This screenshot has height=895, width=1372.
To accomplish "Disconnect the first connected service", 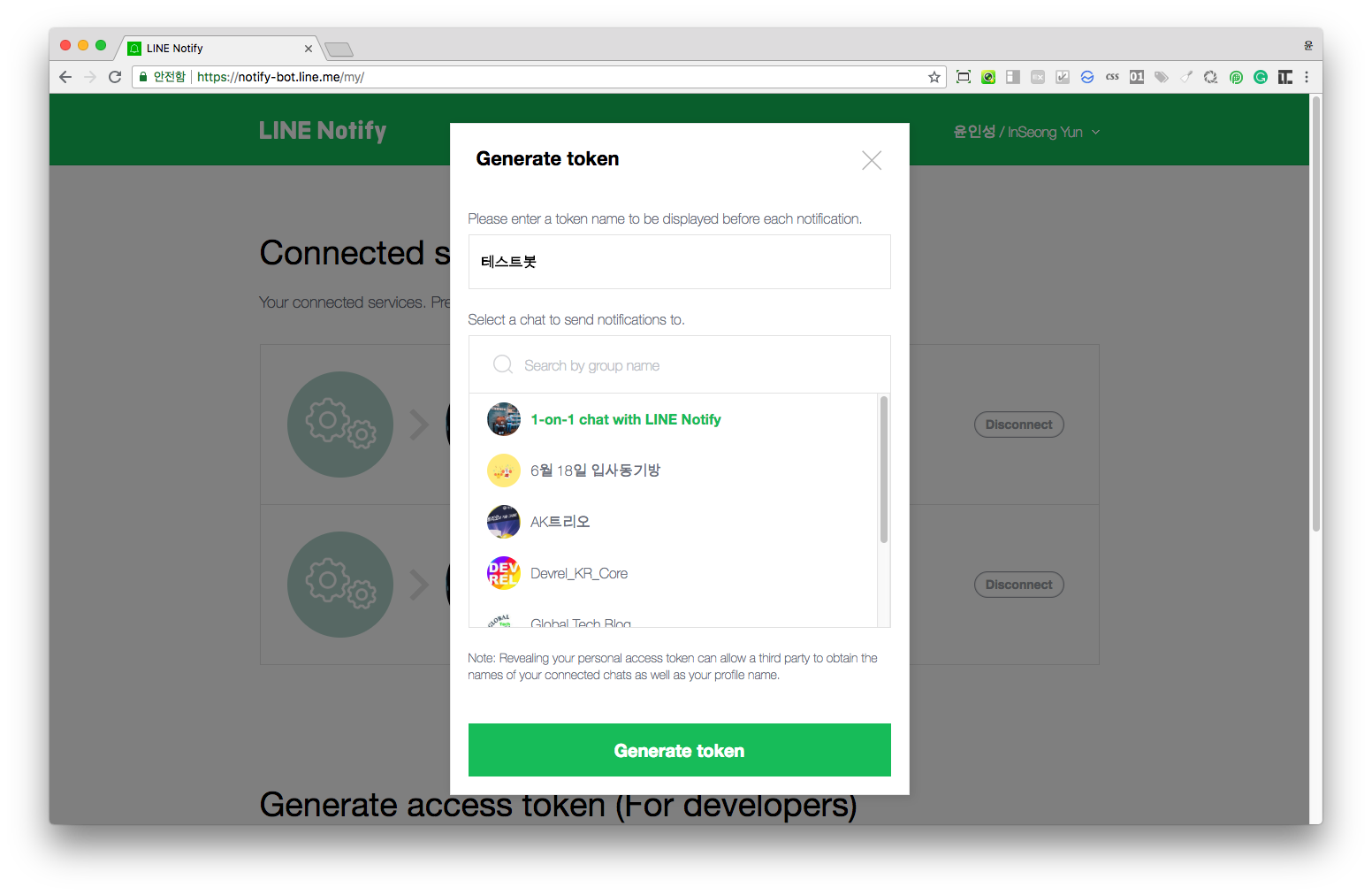I will 1018,425.
